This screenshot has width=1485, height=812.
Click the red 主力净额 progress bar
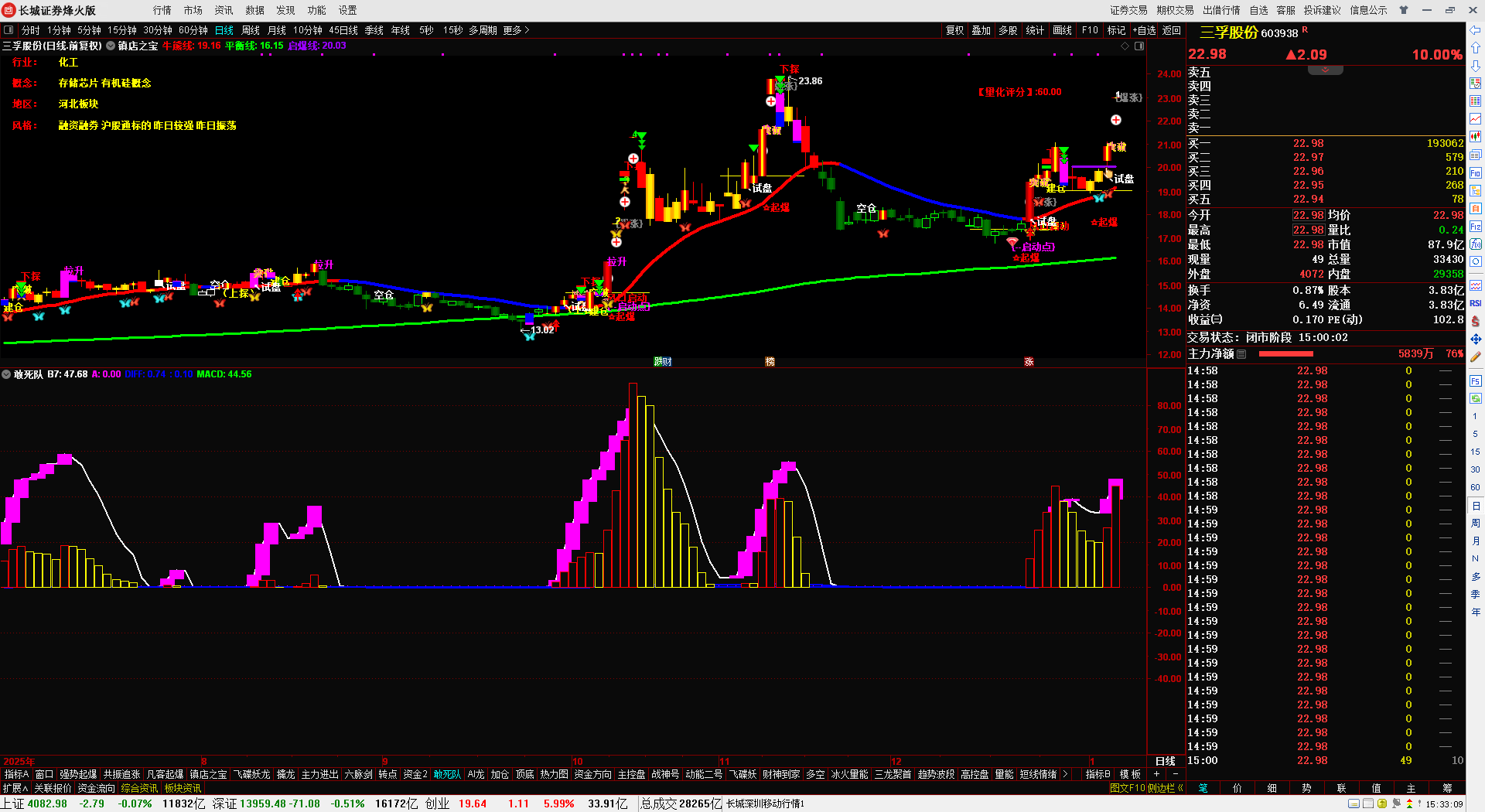[x=1285, y=354]
